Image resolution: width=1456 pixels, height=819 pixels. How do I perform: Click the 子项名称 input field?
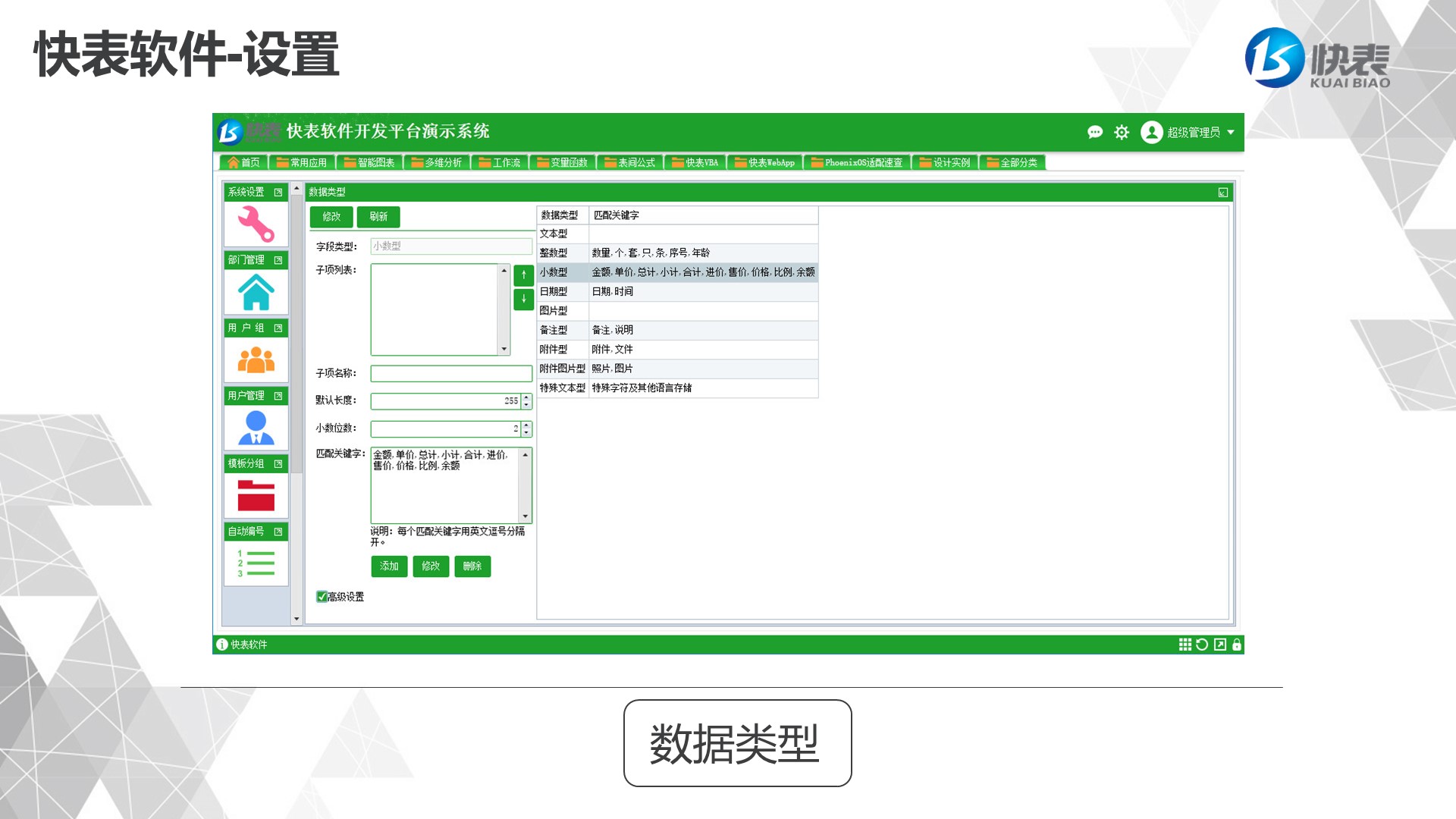451,374
